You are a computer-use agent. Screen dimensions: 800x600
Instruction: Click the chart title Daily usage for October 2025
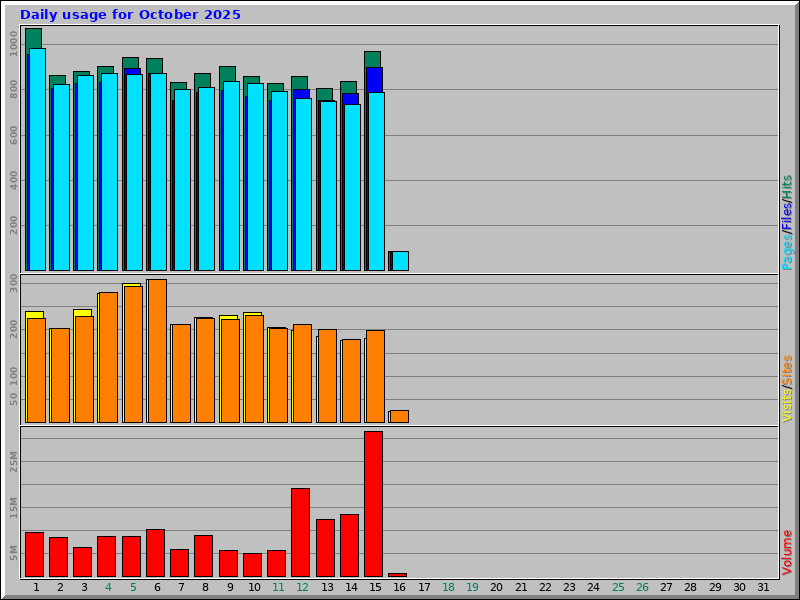point(130,15)
